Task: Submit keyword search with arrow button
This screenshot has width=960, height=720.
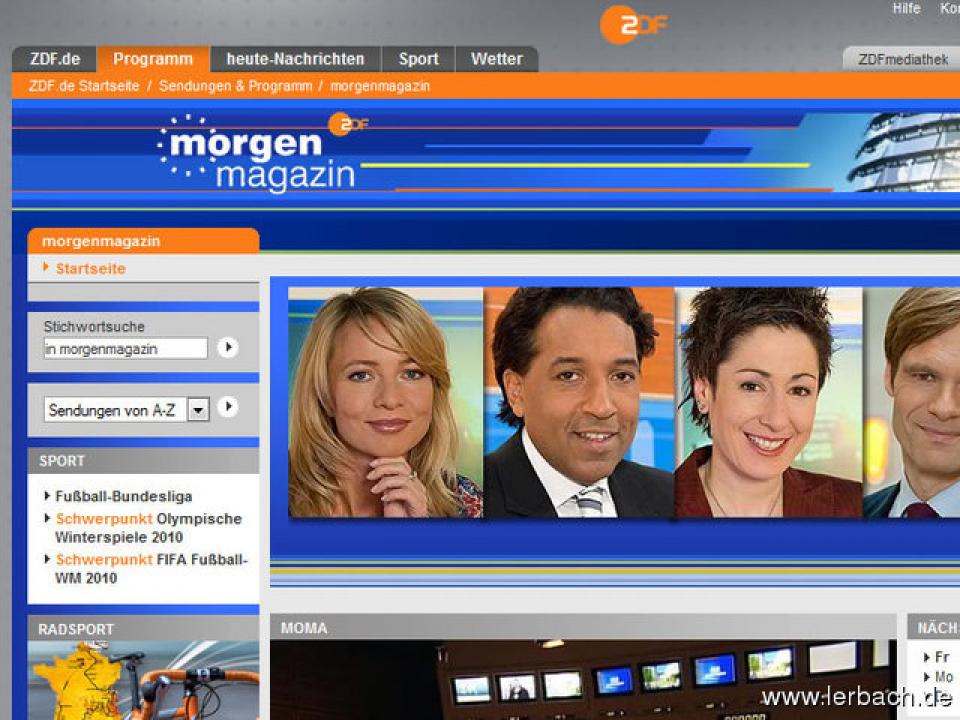Action: [x=228, y=347]
